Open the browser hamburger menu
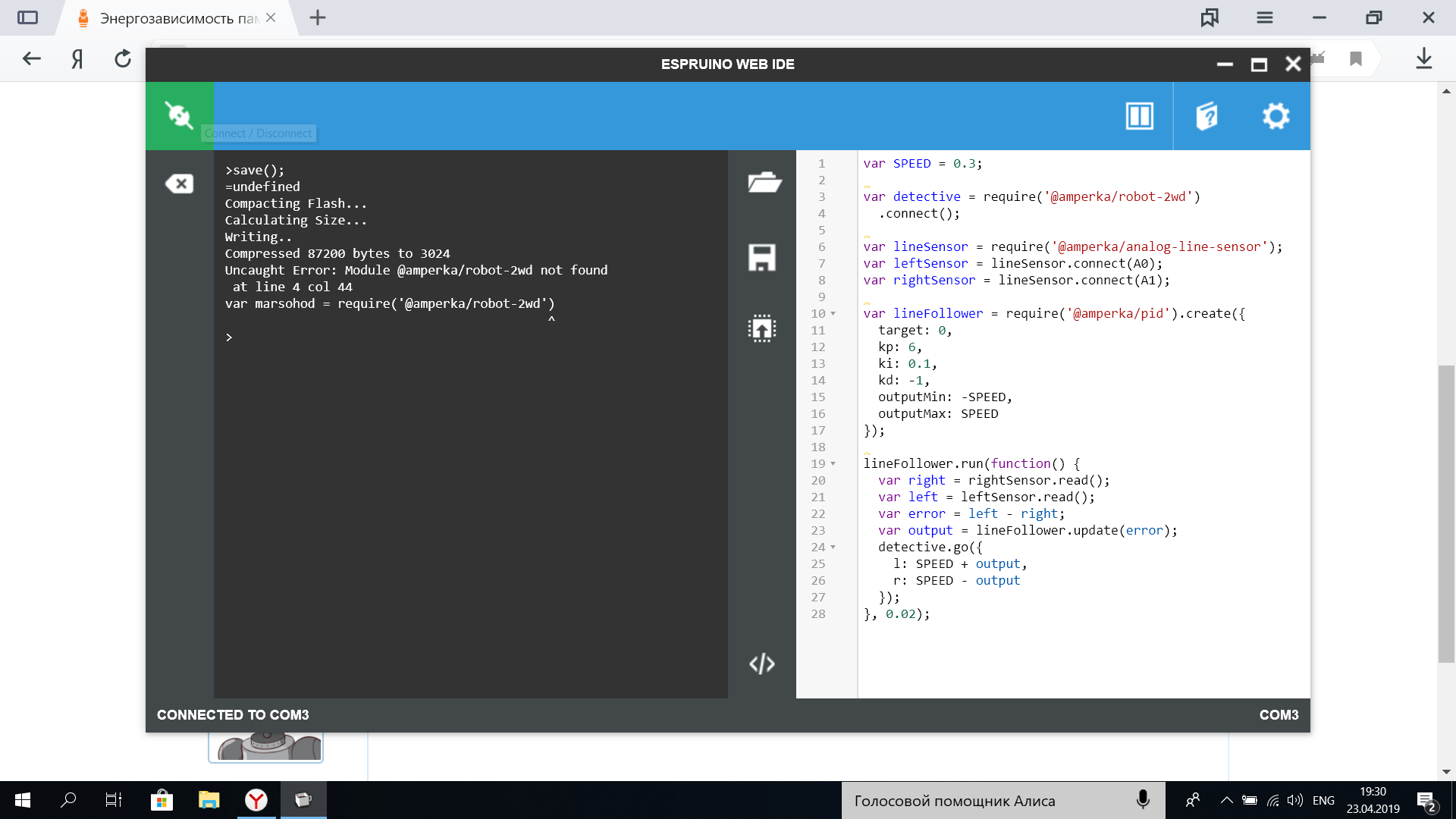The image size is (1456, 819). [x=1265, y=17]
